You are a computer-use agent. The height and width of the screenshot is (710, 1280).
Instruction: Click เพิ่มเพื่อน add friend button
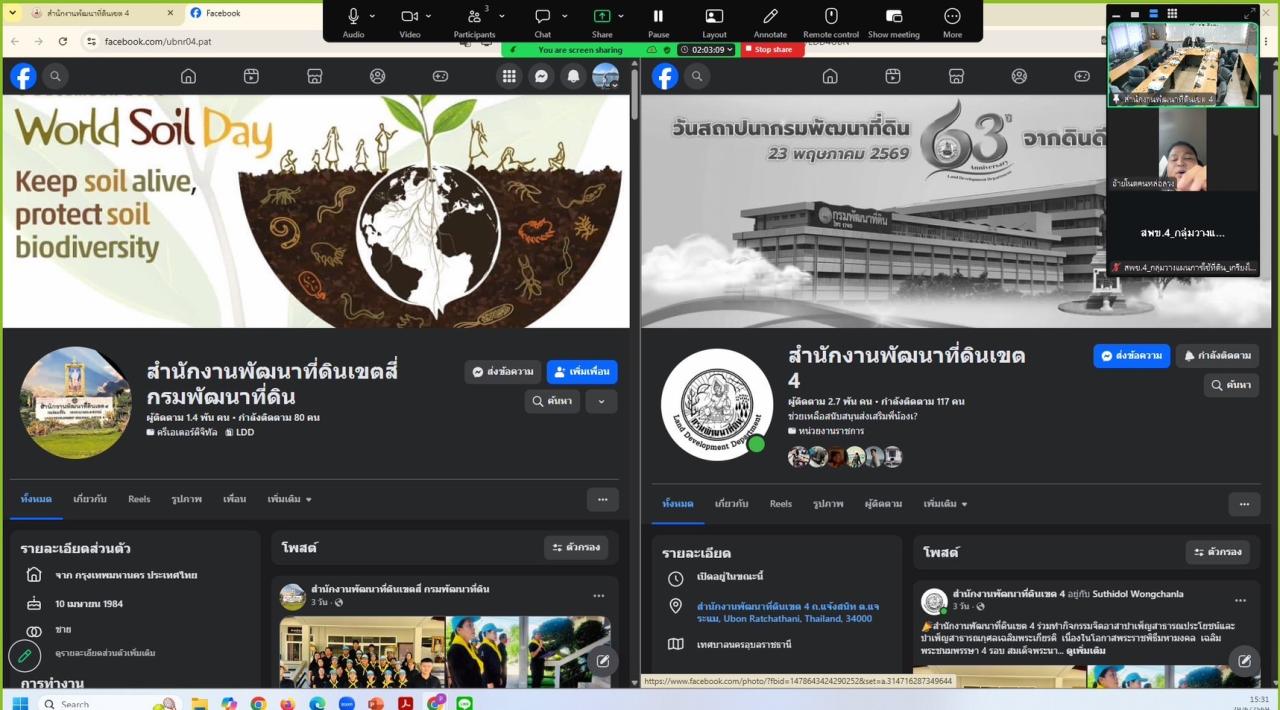pos(582,372)
